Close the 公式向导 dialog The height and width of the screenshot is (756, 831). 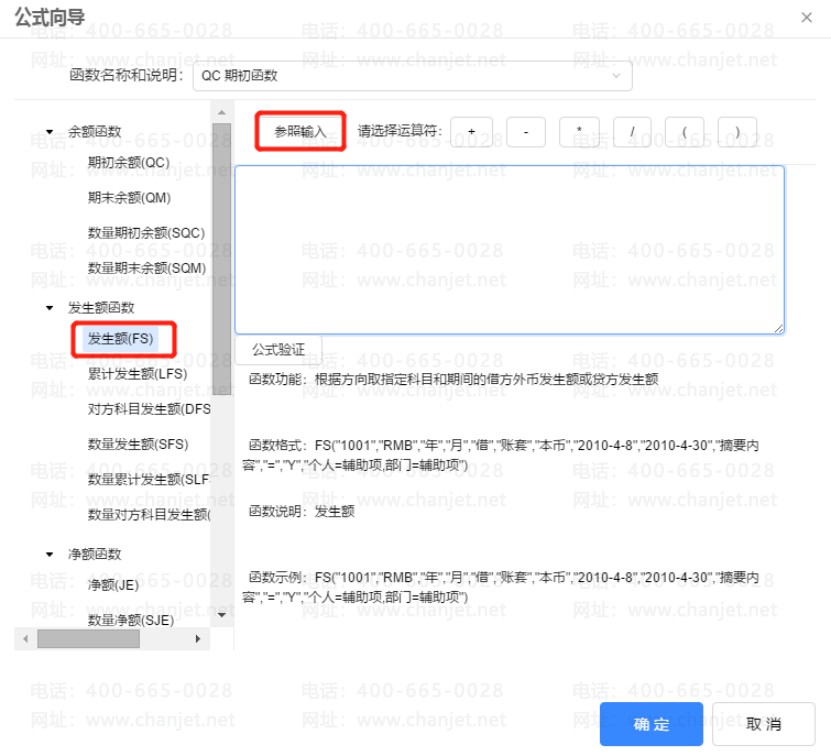pos(806,17)
